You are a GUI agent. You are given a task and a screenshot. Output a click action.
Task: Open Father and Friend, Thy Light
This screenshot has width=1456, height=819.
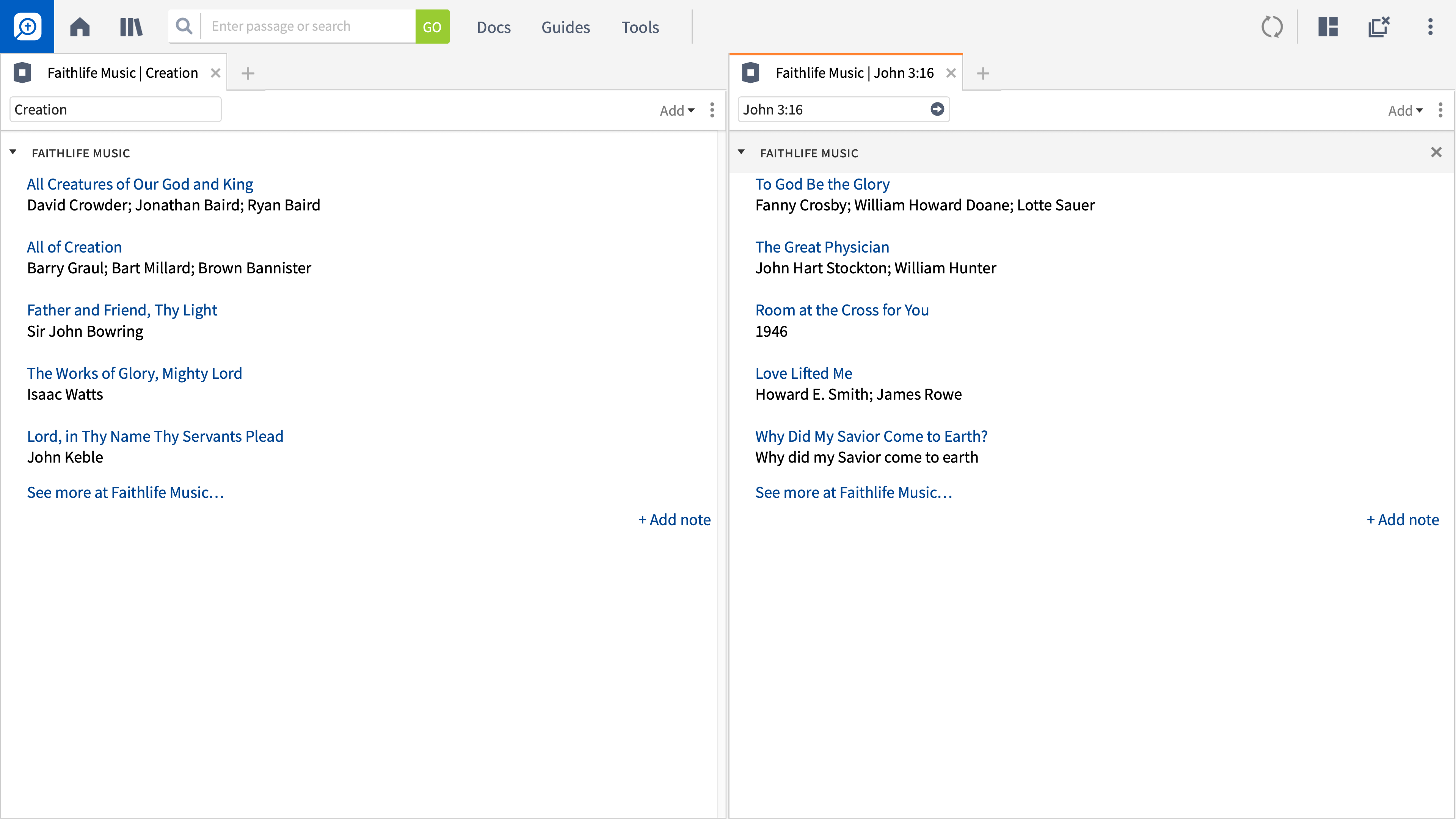[x=122, y=310]
